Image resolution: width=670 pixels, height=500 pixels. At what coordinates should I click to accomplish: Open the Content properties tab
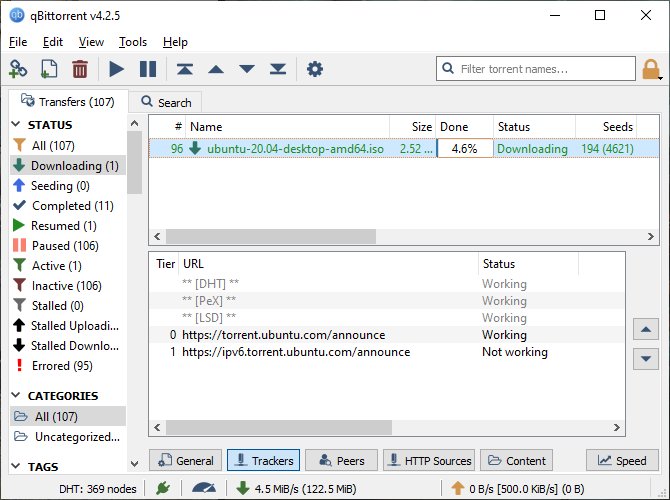(x=517, y=460)
